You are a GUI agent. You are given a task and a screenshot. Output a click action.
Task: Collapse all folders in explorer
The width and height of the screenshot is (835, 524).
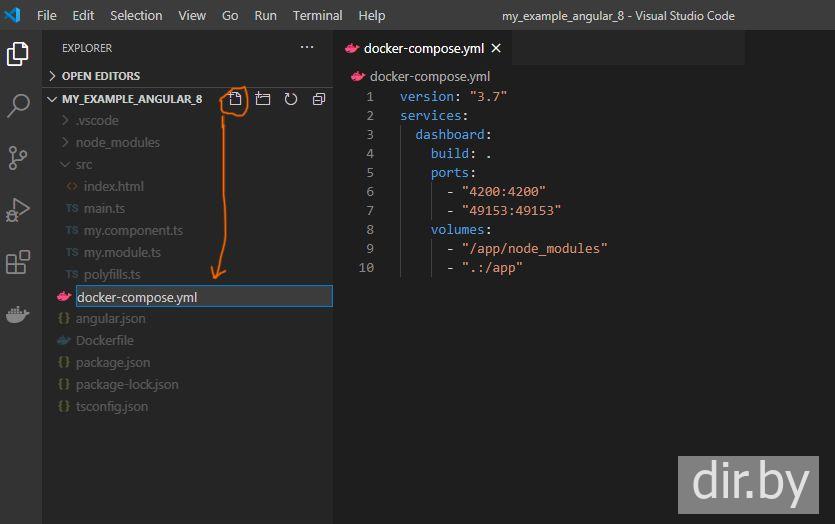click(x=319, y=99)
